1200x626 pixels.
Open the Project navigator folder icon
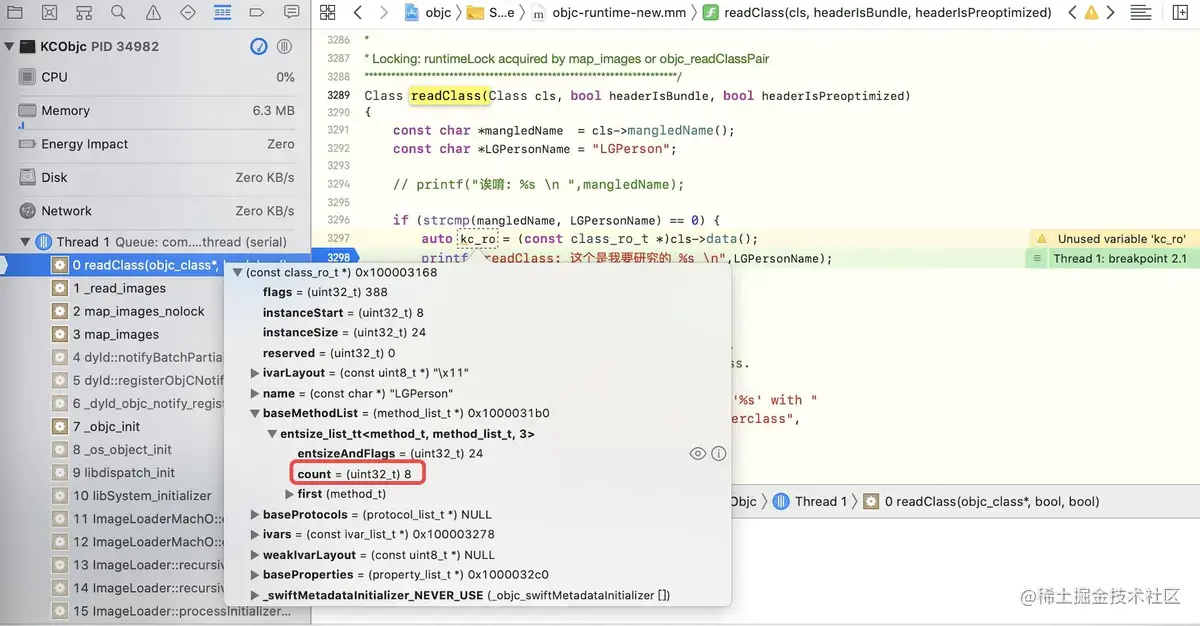pyautogui.click(x=14, y=13)
